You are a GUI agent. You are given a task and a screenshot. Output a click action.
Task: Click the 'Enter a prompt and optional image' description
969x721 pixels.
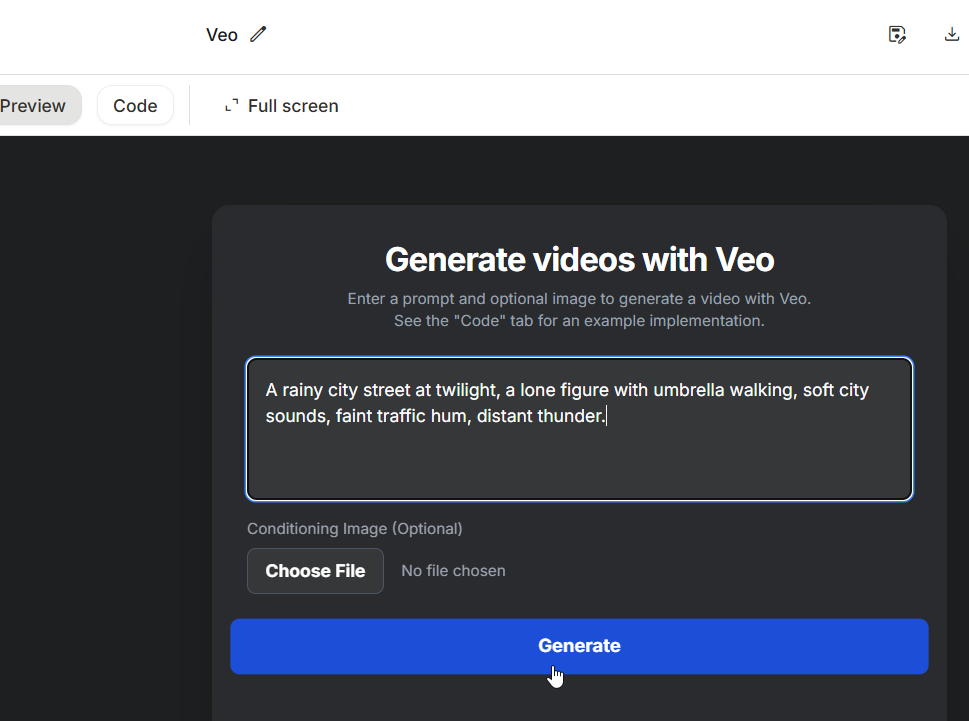click(x=579, y=299)
